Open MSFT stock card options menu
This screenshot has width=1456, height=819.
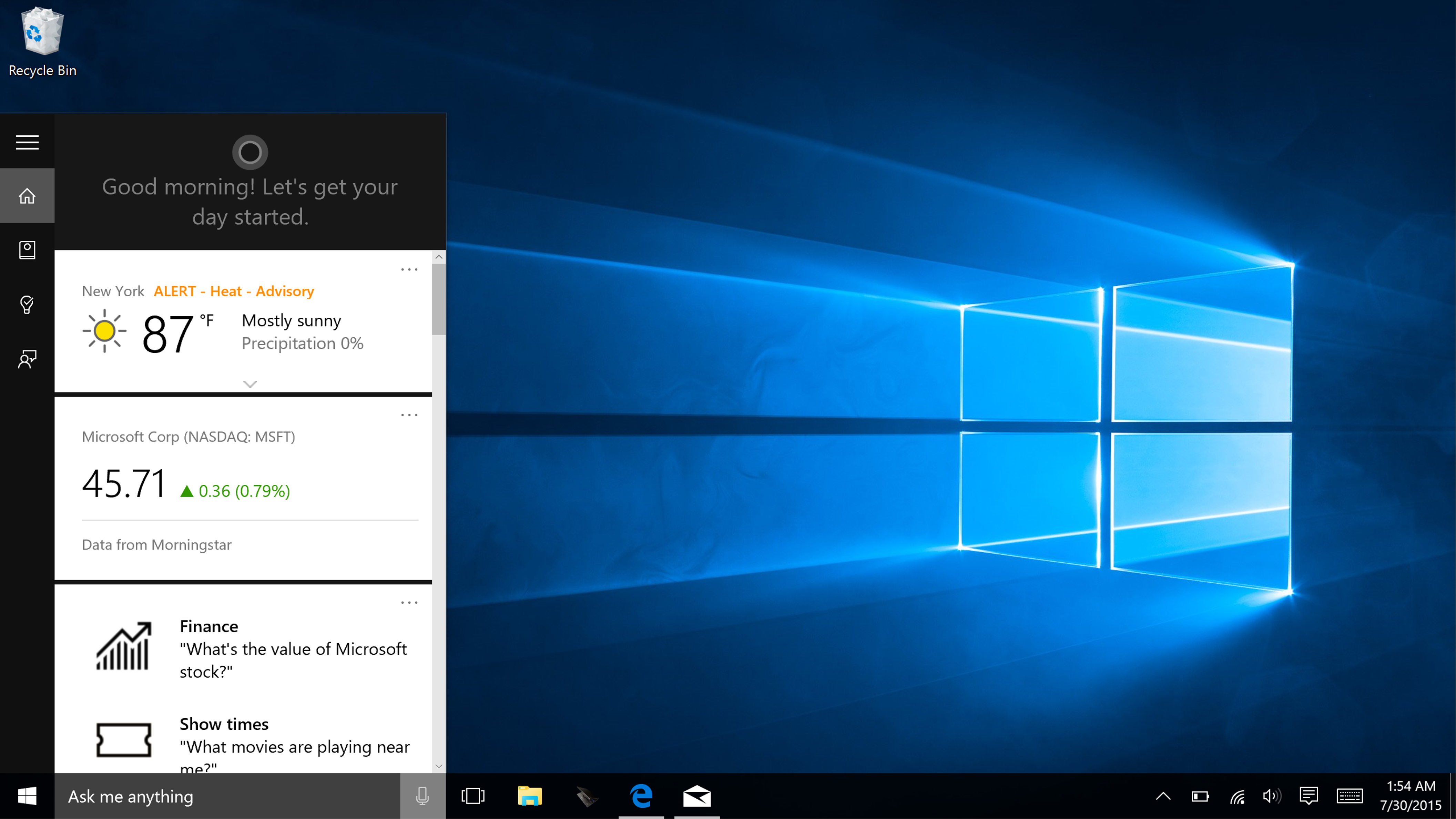tap(409, 415)
